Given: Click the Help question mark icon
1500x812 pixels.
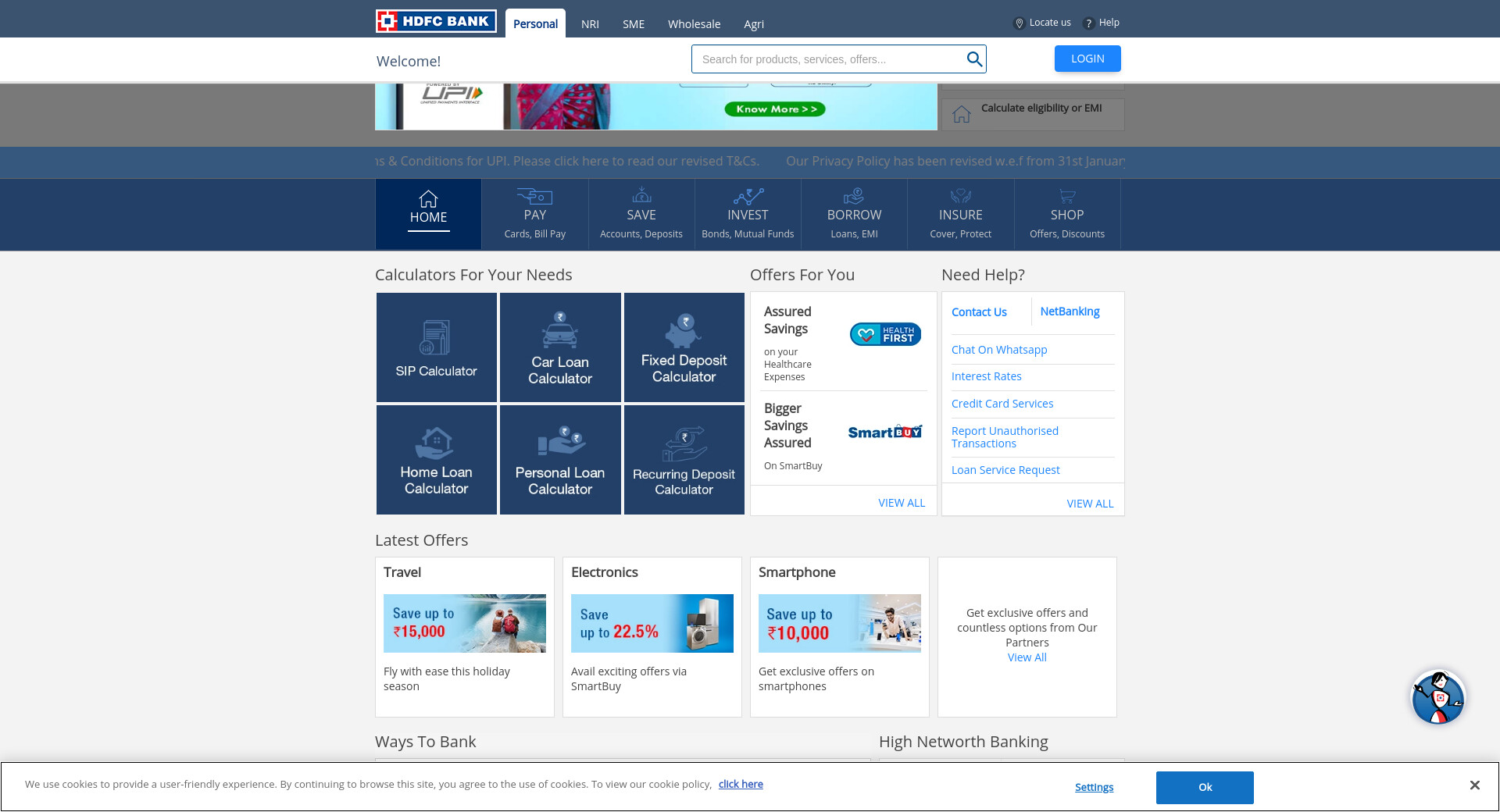Looking at the screenshot, I should (1088, 23).
